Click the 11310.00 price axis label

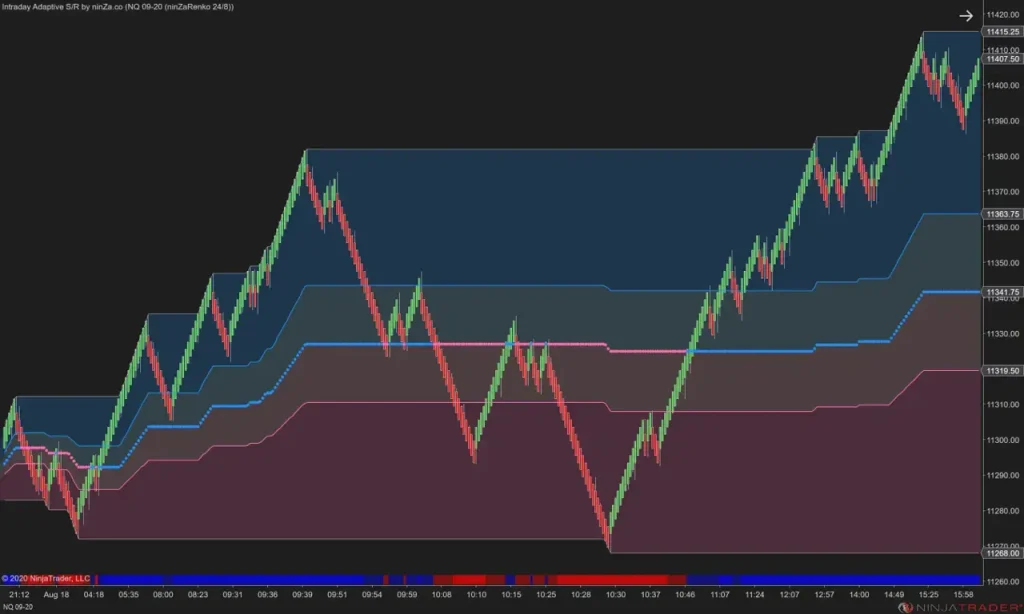click(1002, 404)
